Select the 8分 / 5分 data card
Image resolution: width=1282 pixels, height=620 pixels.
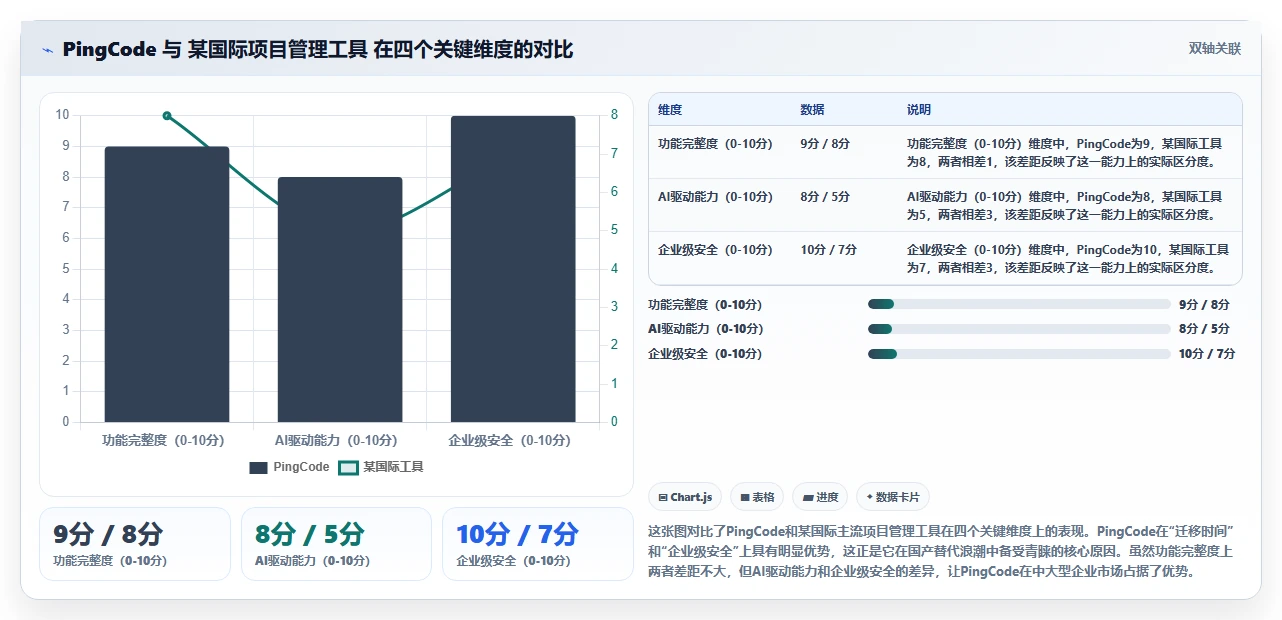tap(336, 544)
